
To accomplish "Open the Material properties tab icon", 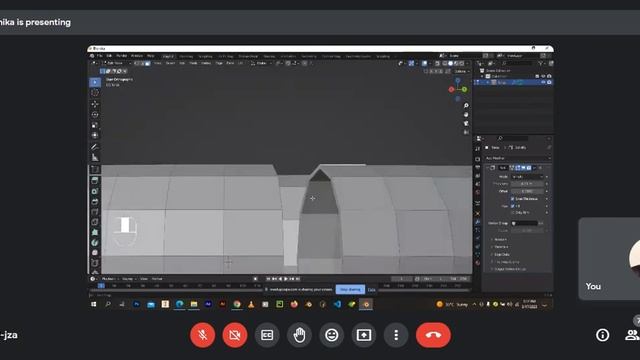I will pos(478,263).
